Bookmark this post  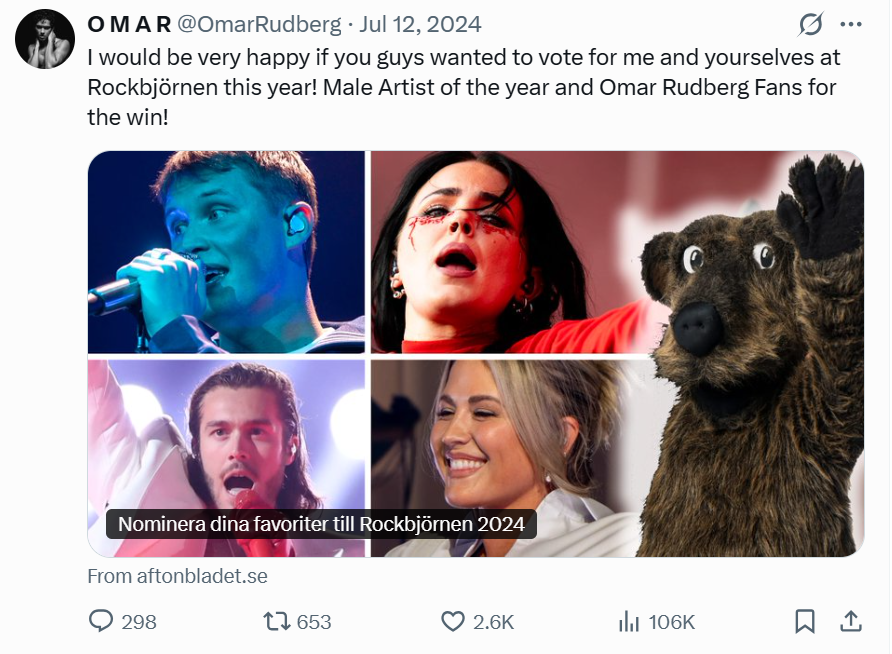[805, 621]
